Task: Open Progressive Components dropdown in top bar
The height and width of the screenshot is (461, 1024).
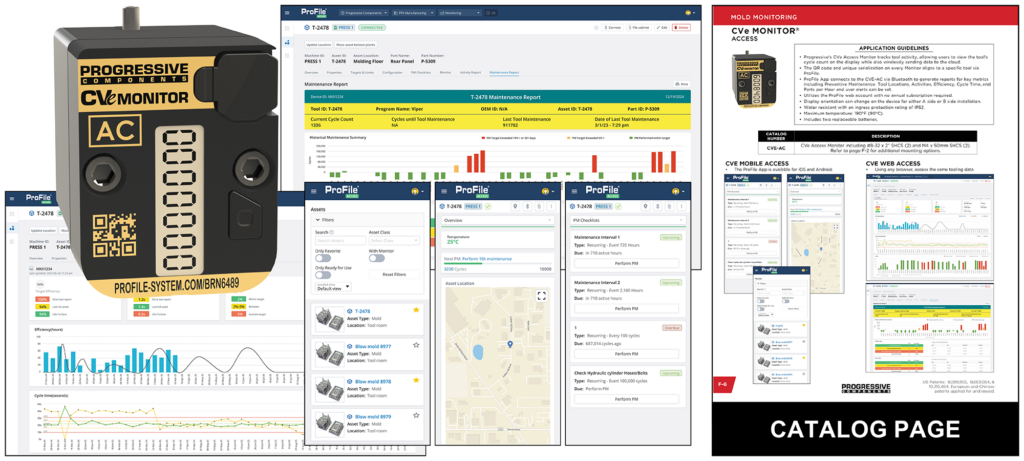Action: coord(364,12)
